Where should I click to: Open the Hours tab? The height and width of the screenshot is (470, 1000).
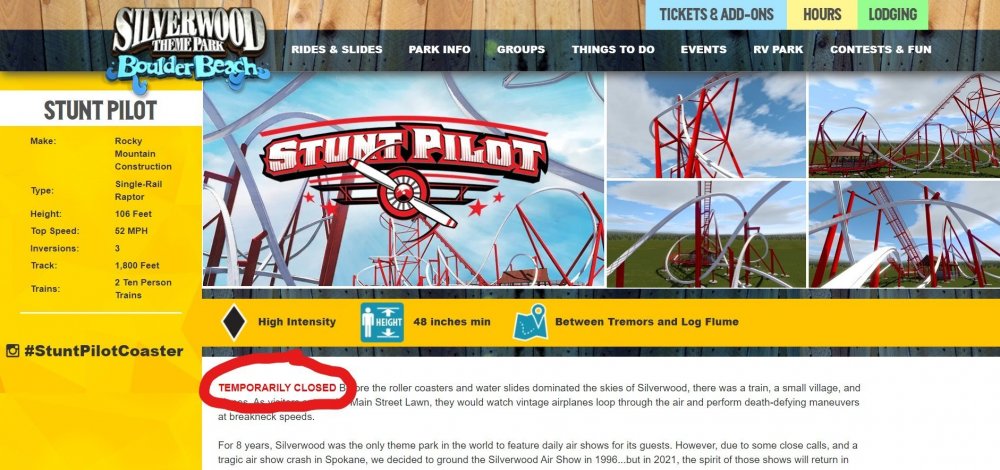[822, 15]
